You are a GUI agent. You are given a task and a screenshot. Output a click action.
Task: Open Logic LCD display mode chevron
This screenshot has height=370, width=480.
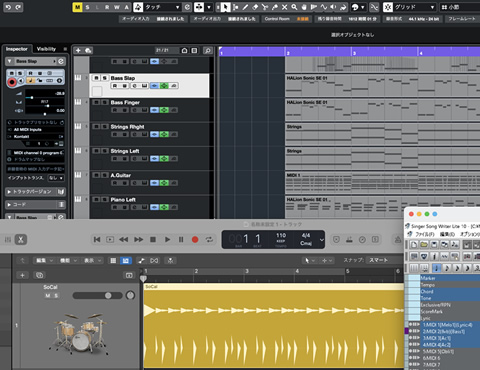(321, 239)
